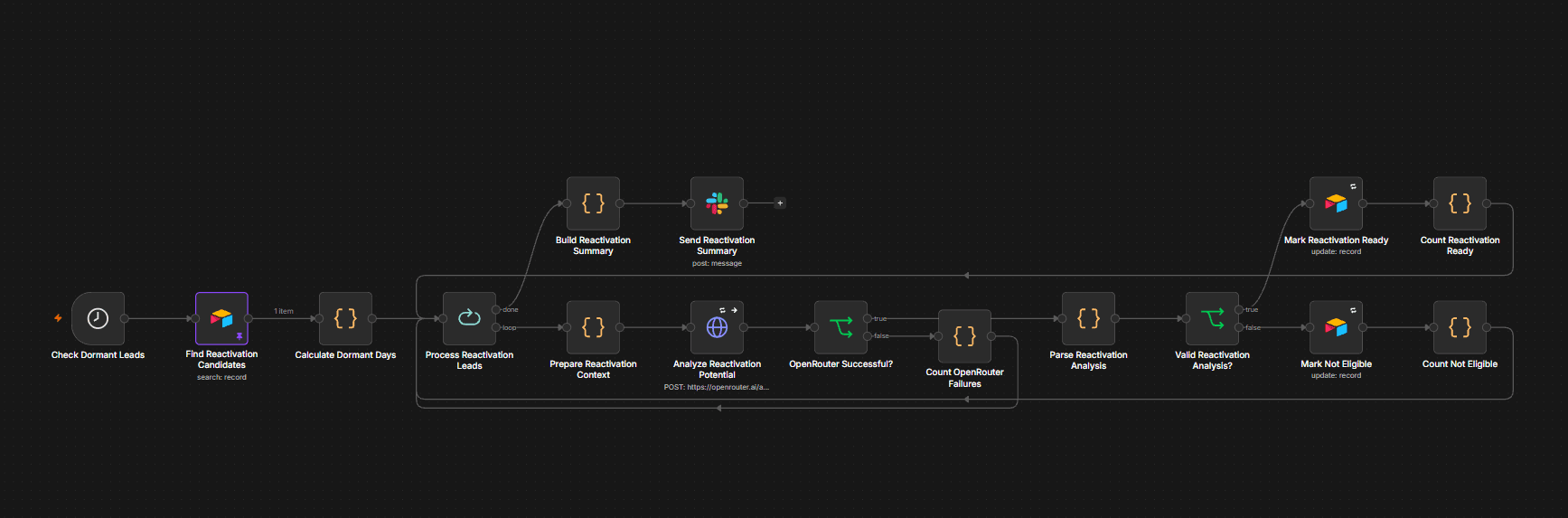This screenshot has width=1568, height=518.
Task: Click the false output of OpenRouter Successful?
Action: [868, 336]
